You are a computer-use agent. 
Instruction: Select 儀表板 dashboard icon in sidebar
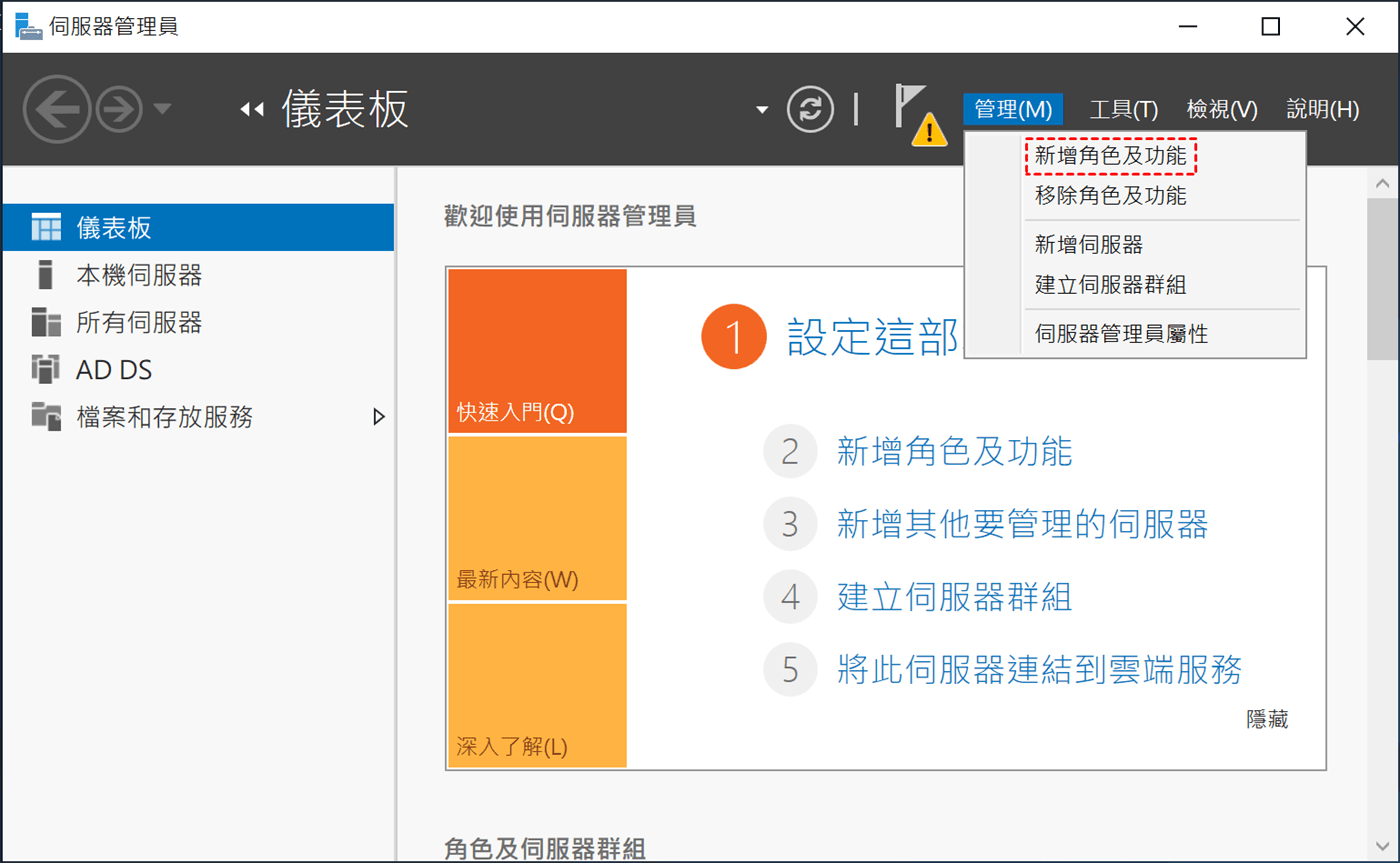(46, 227)
